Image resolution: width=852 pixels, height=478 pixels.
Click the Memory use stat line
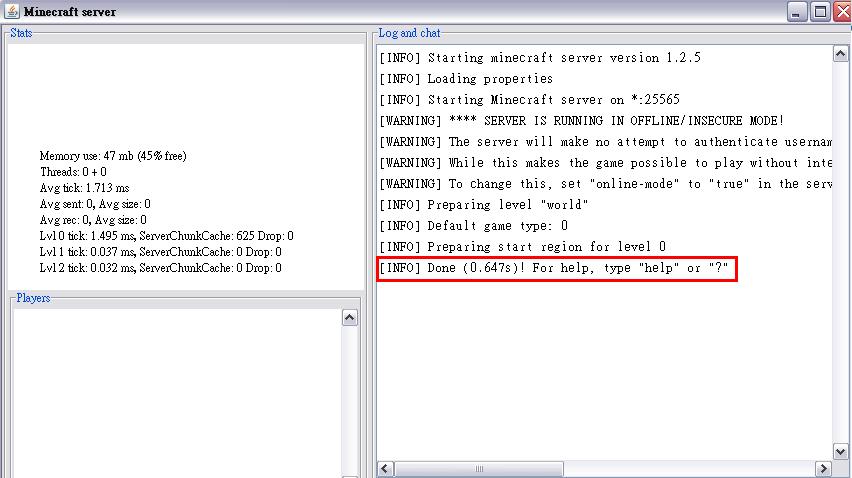pyautogui.click(x=112, y=156)
